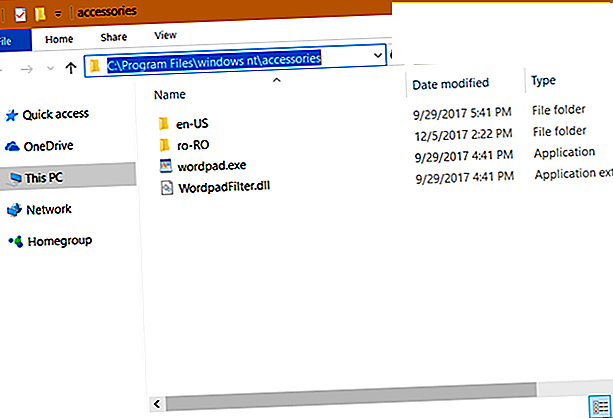The height and width of the screenshot is (418, 613).
Task: Switch to Details view icon in status bar
Action: click(600, 407)
